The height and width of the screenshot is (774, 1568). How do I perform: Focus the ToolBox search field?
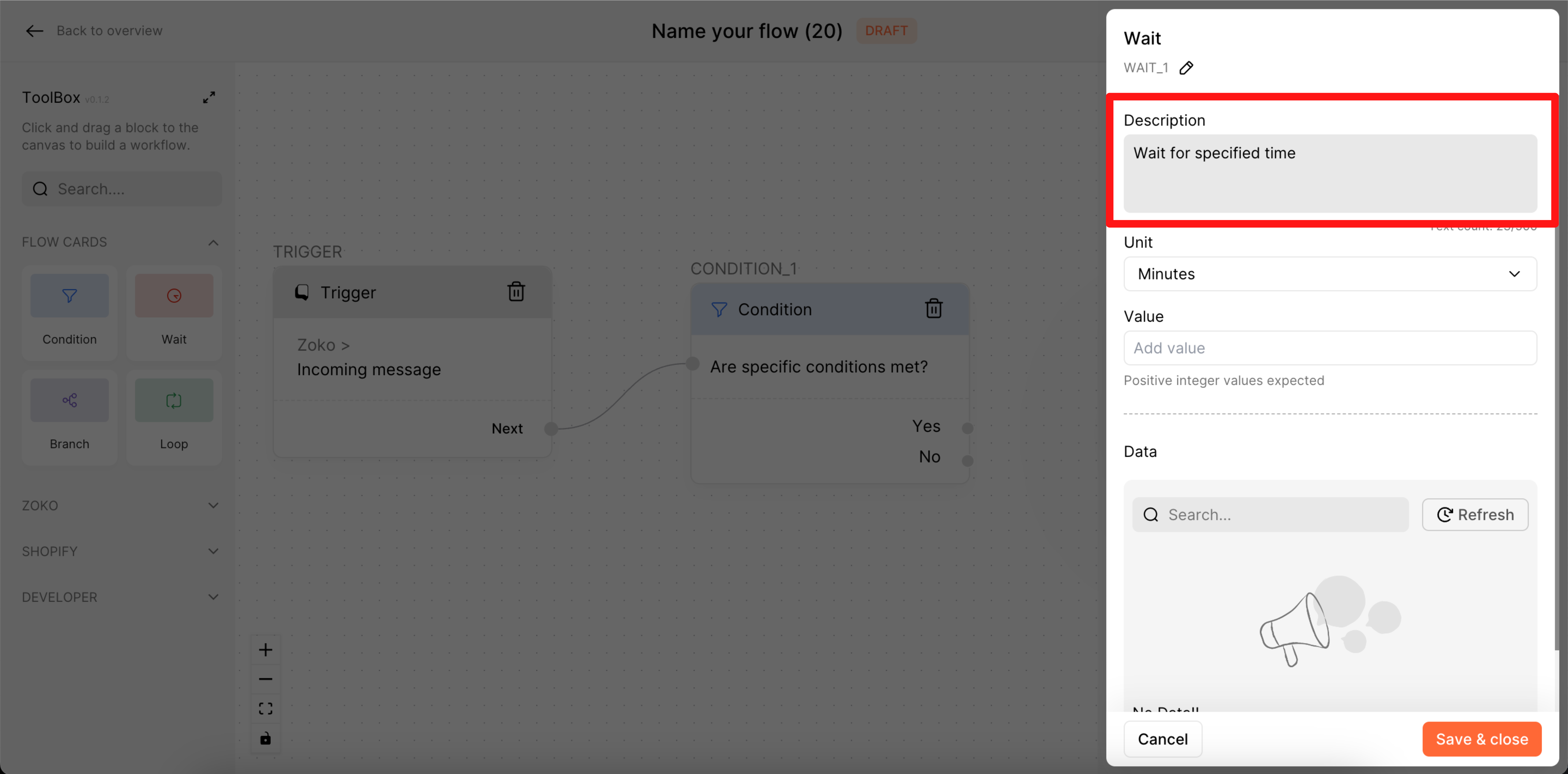click(x=122, y=189)
